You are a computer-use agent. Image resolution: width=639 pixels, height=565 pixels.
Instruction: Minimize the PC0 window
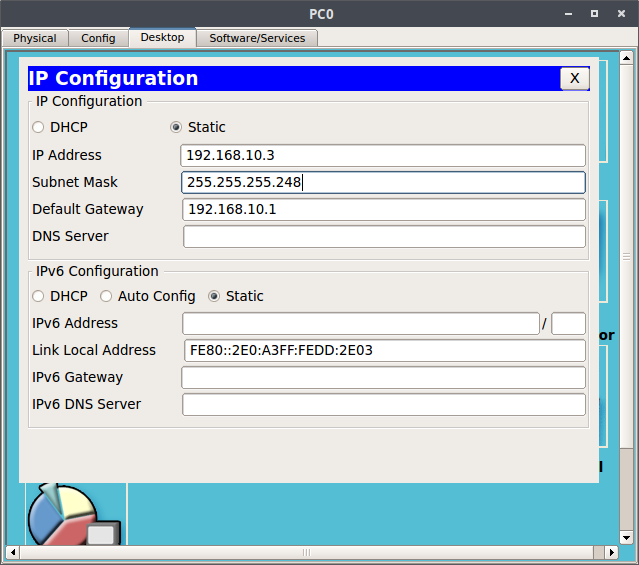coord(568,14)
